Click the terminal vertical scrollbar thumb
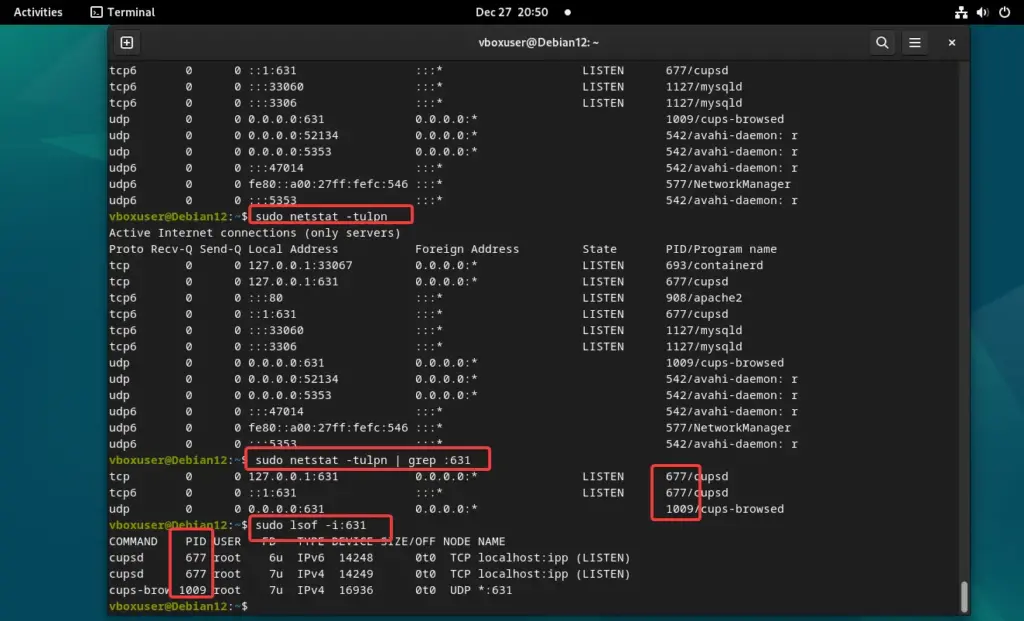1024x621 pixels. (x=964, y=596)
